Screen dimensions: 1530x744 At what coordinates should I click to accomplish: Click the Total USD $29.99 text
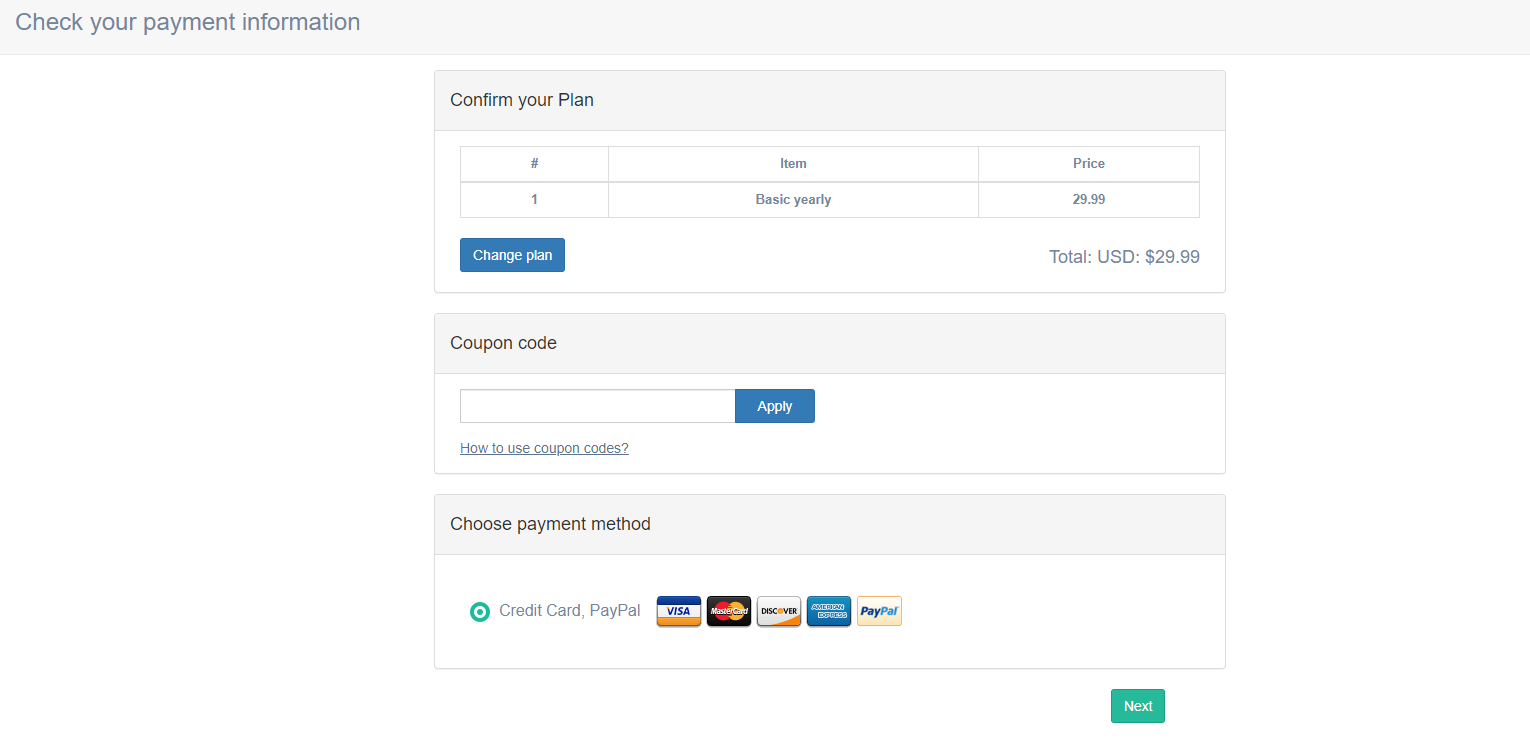[x=1124, y=256]
